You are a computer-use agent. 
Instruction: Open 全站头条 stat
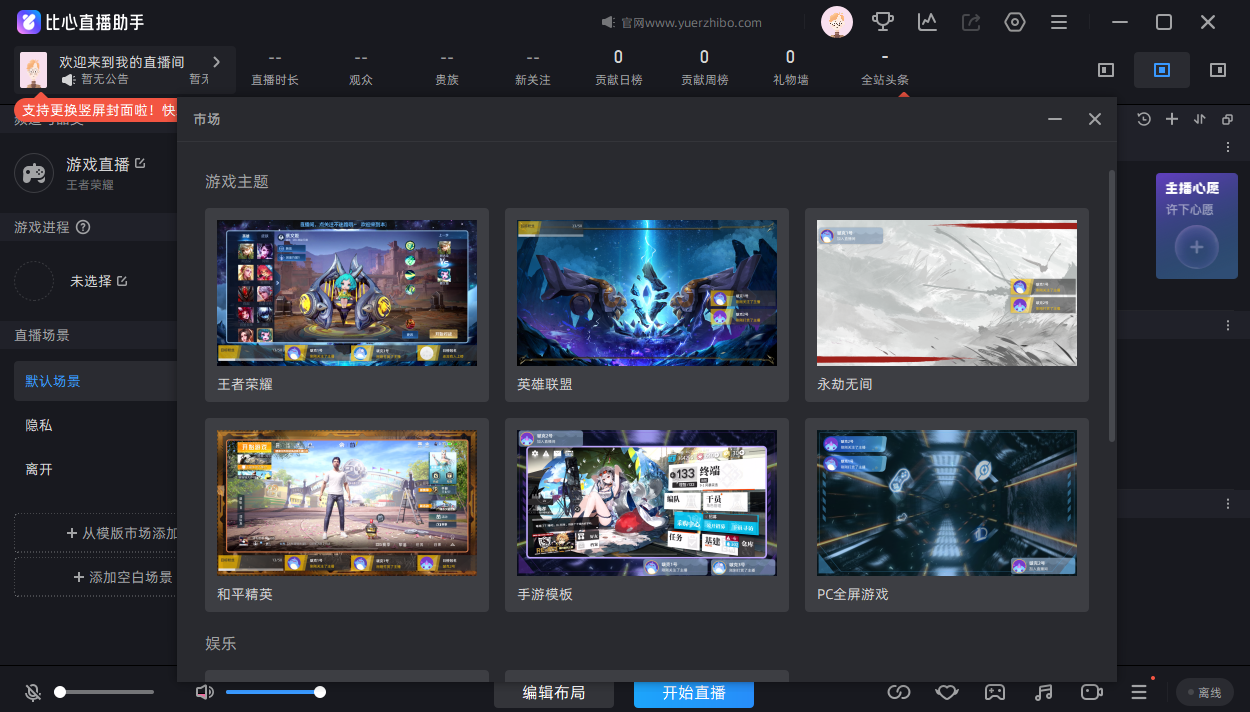coord(885,68)
